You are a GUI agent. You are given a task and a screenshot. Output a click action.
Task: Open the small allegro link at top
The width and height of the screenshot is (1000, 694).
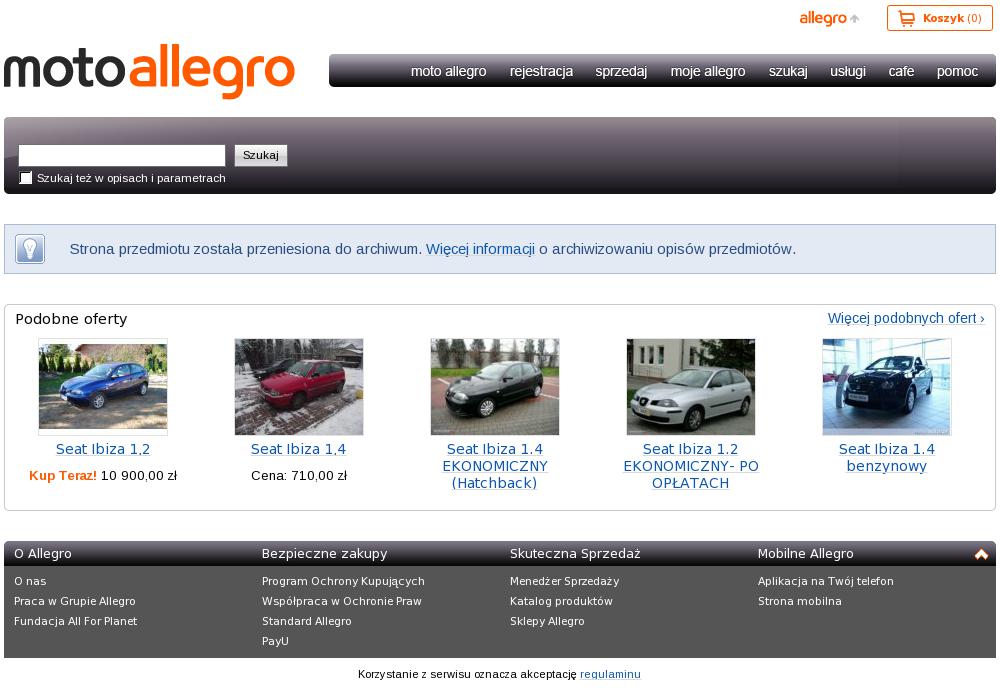coord(829,18)
